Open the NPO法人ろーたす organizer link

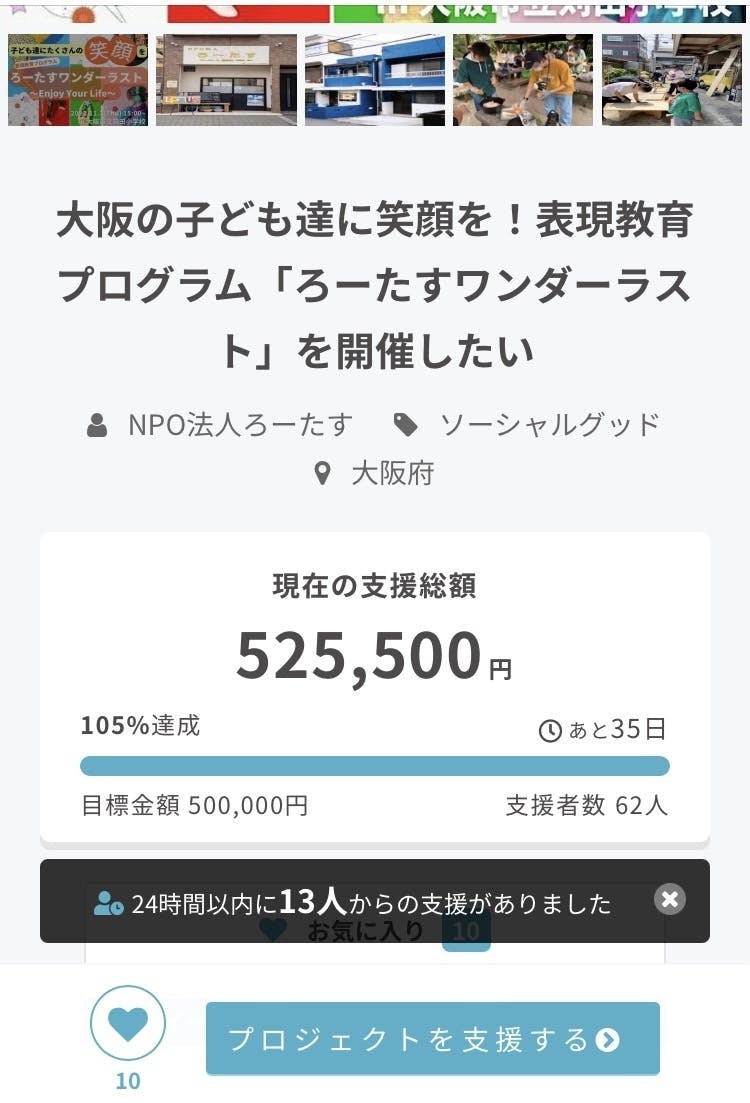click(x=240, y=425)
